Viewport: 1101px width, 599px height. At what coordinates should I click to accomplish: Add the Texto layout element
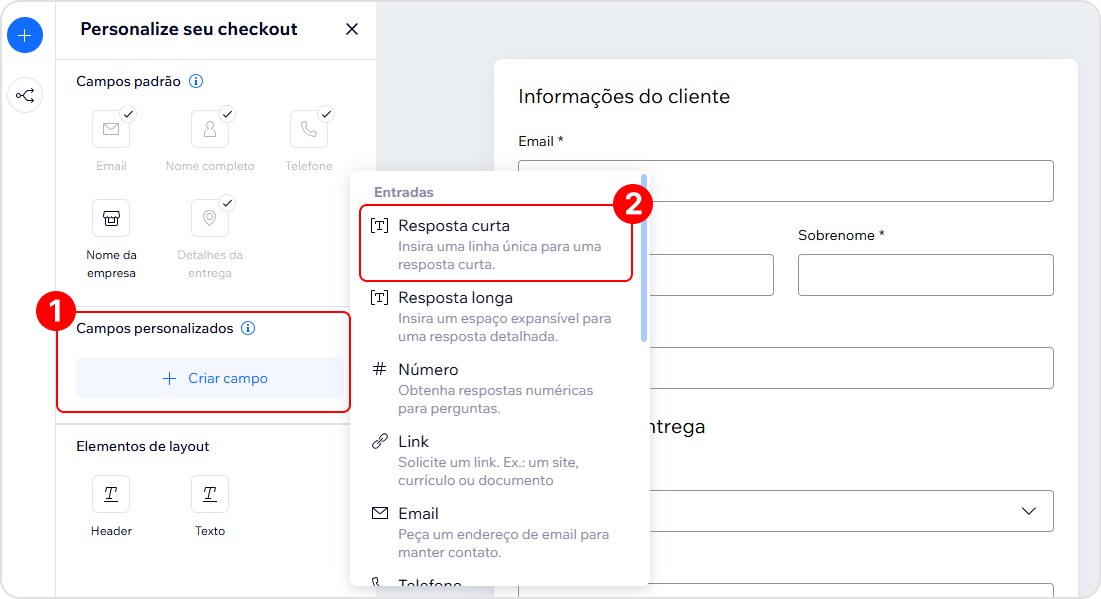pos(210,494)
